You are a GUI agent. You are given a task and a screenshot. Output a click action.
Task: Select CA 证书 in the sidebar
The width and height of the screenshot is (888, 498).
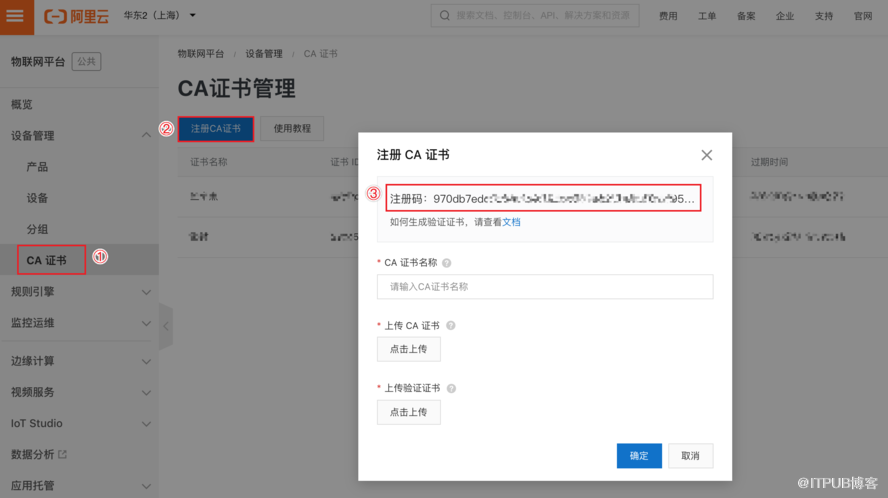[x=47, y=260]
